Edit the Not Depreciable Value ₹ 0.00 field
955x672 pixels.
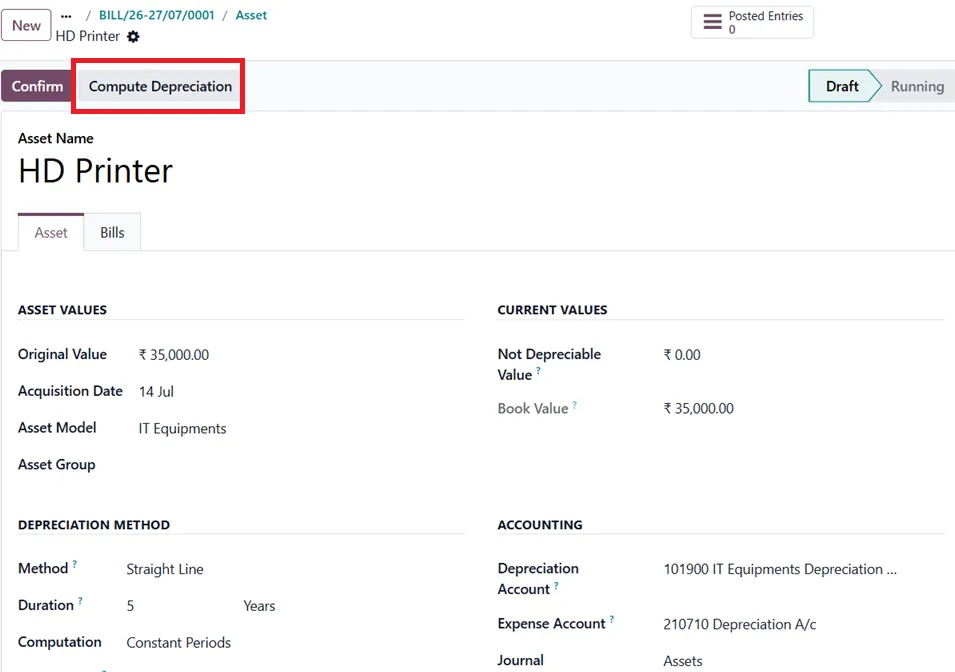(682, 355)
